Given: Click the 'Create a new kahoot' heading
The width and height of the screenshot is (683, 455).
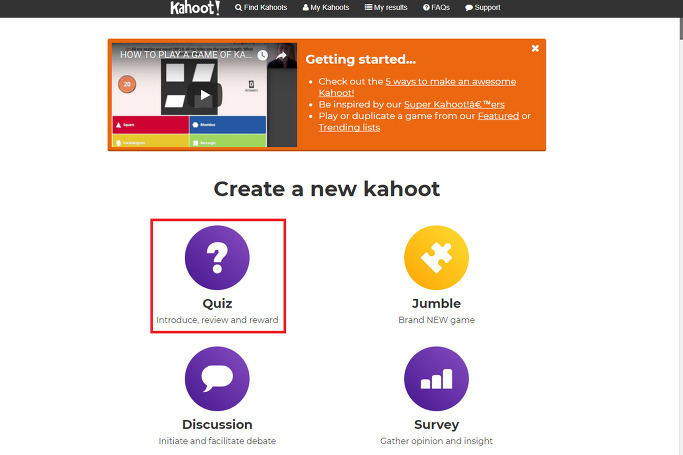Looking at the screenshot, I should [327, 189].
